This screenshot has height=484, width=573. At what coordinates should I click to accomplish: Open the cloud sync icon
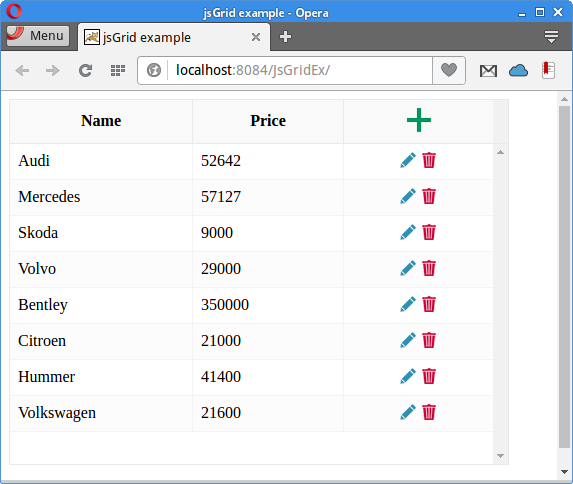[x=518, y=70]
